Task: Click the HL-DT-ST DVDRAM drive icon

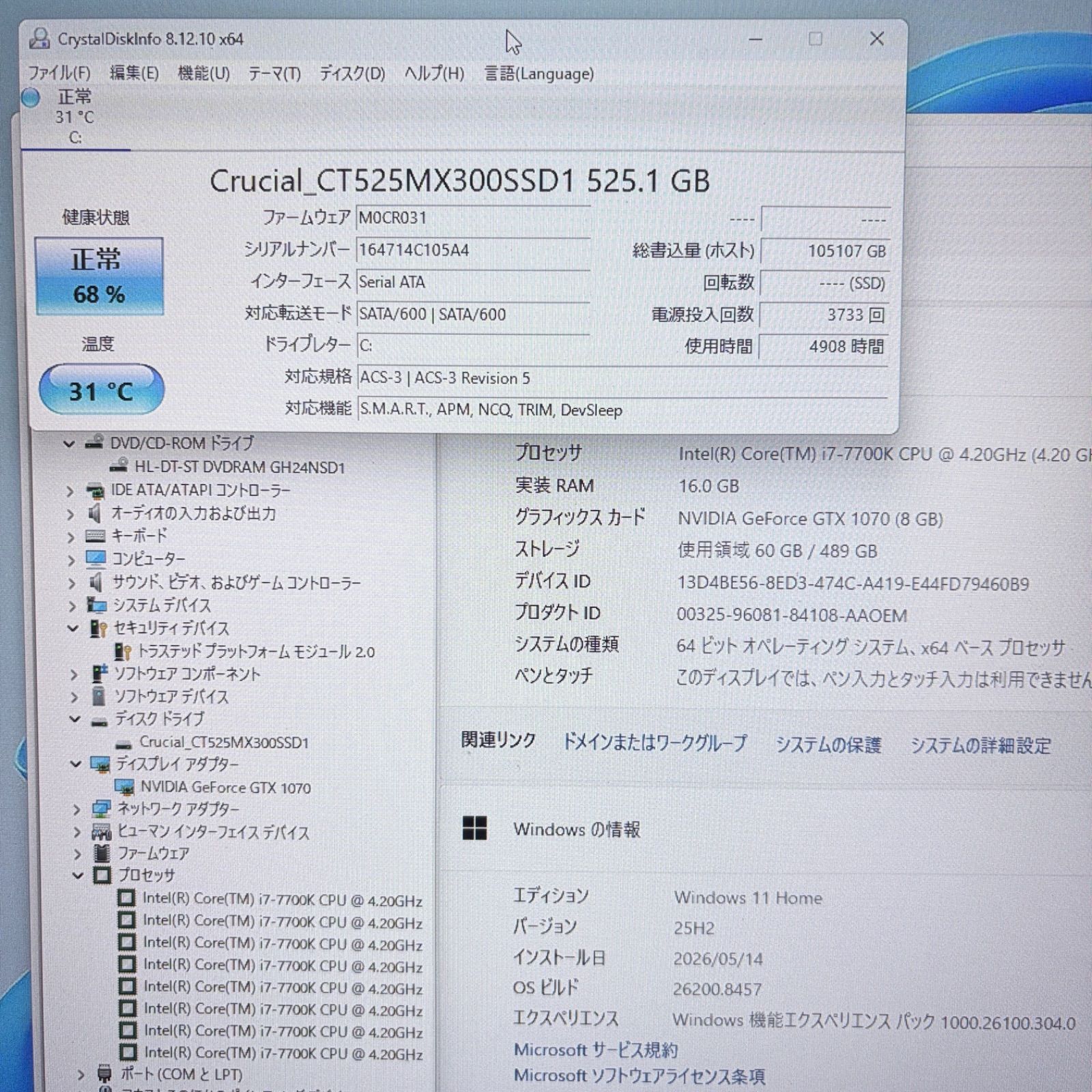Action: point(119,466)
